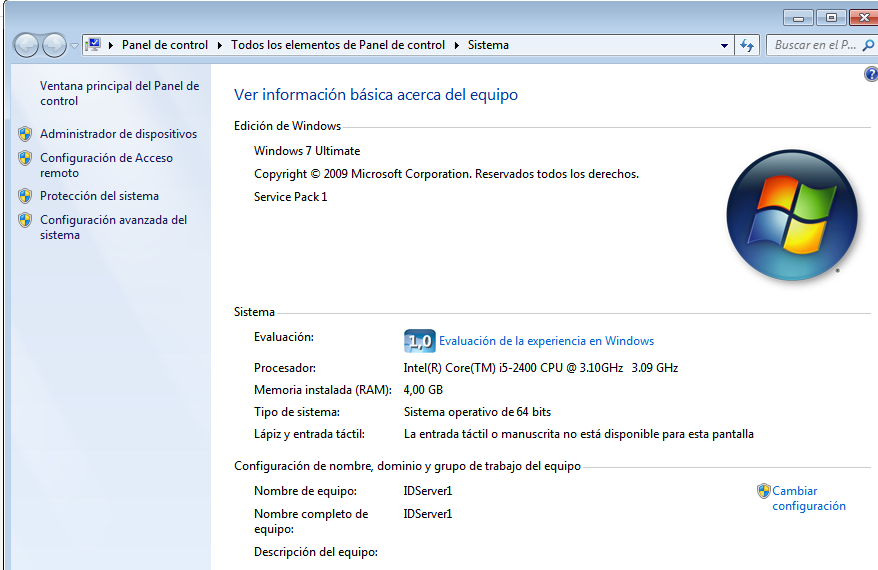Screen dimensions: 878x570
Task: Open address bar history dropdown arrow
Action: pyautogui.click(x=724, y=45)
